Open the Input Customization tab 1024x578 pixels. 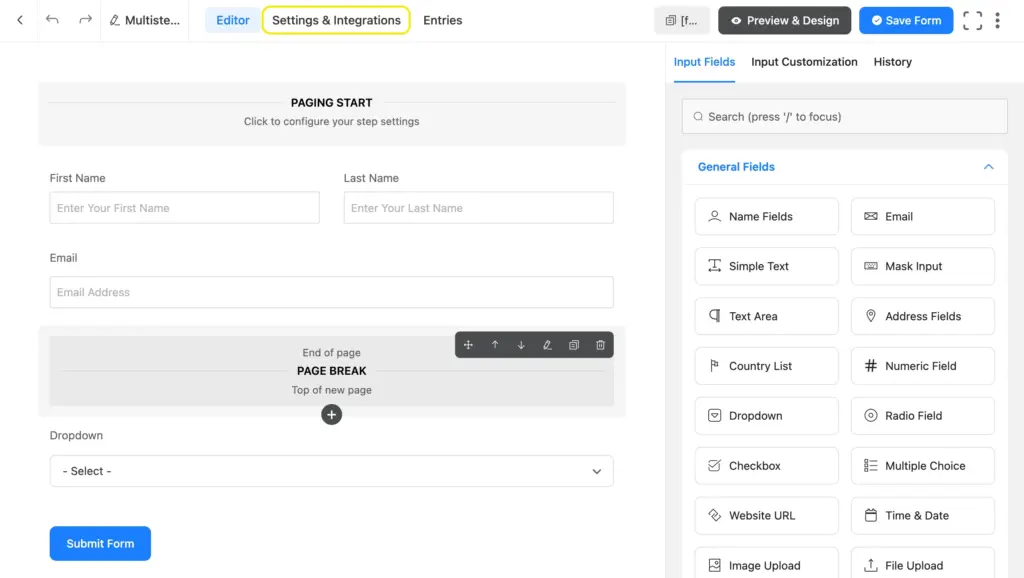[x=804, y=62]
